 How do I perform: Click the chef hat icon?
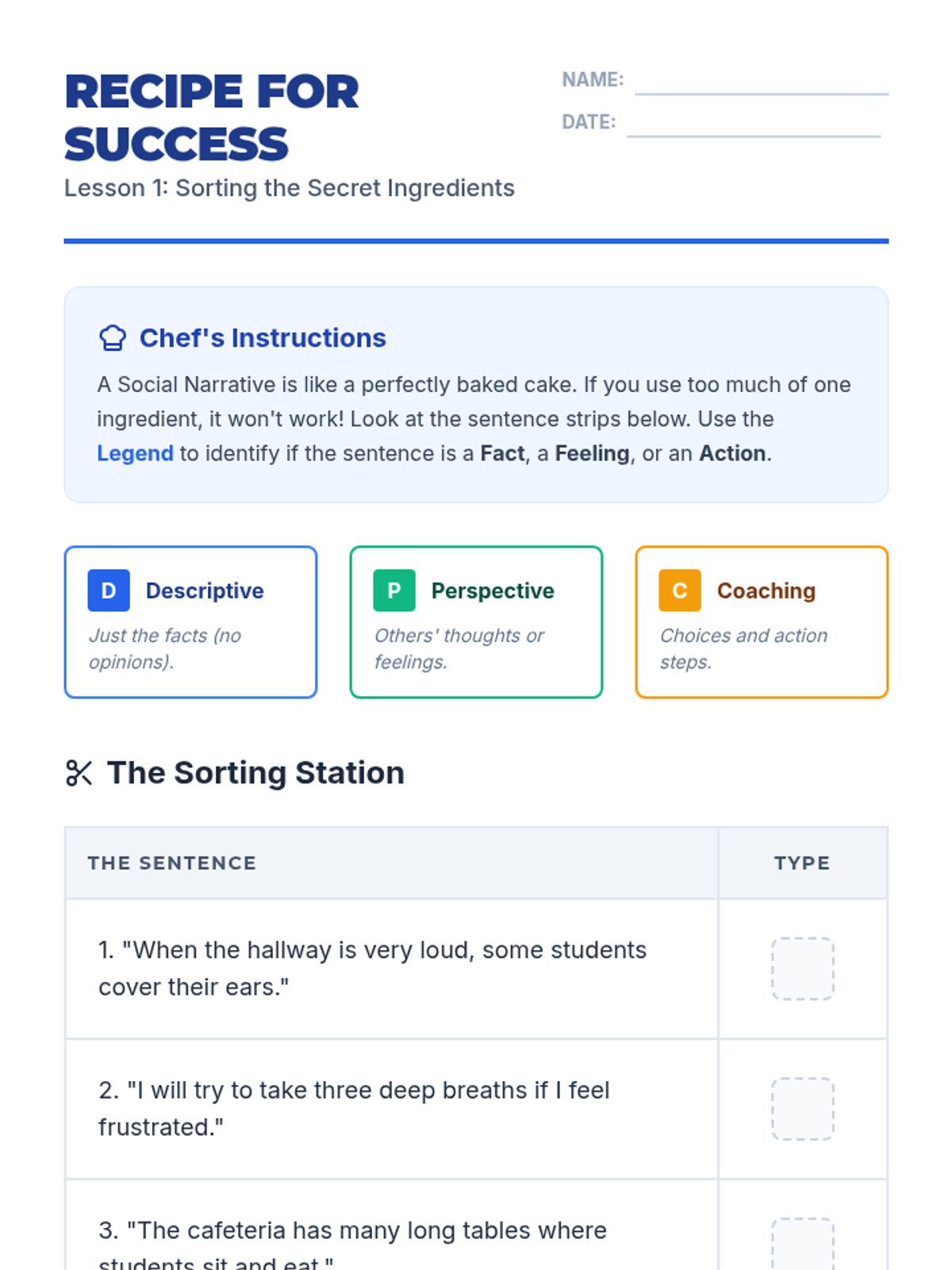pyautogui.click(x=113, y=338)
